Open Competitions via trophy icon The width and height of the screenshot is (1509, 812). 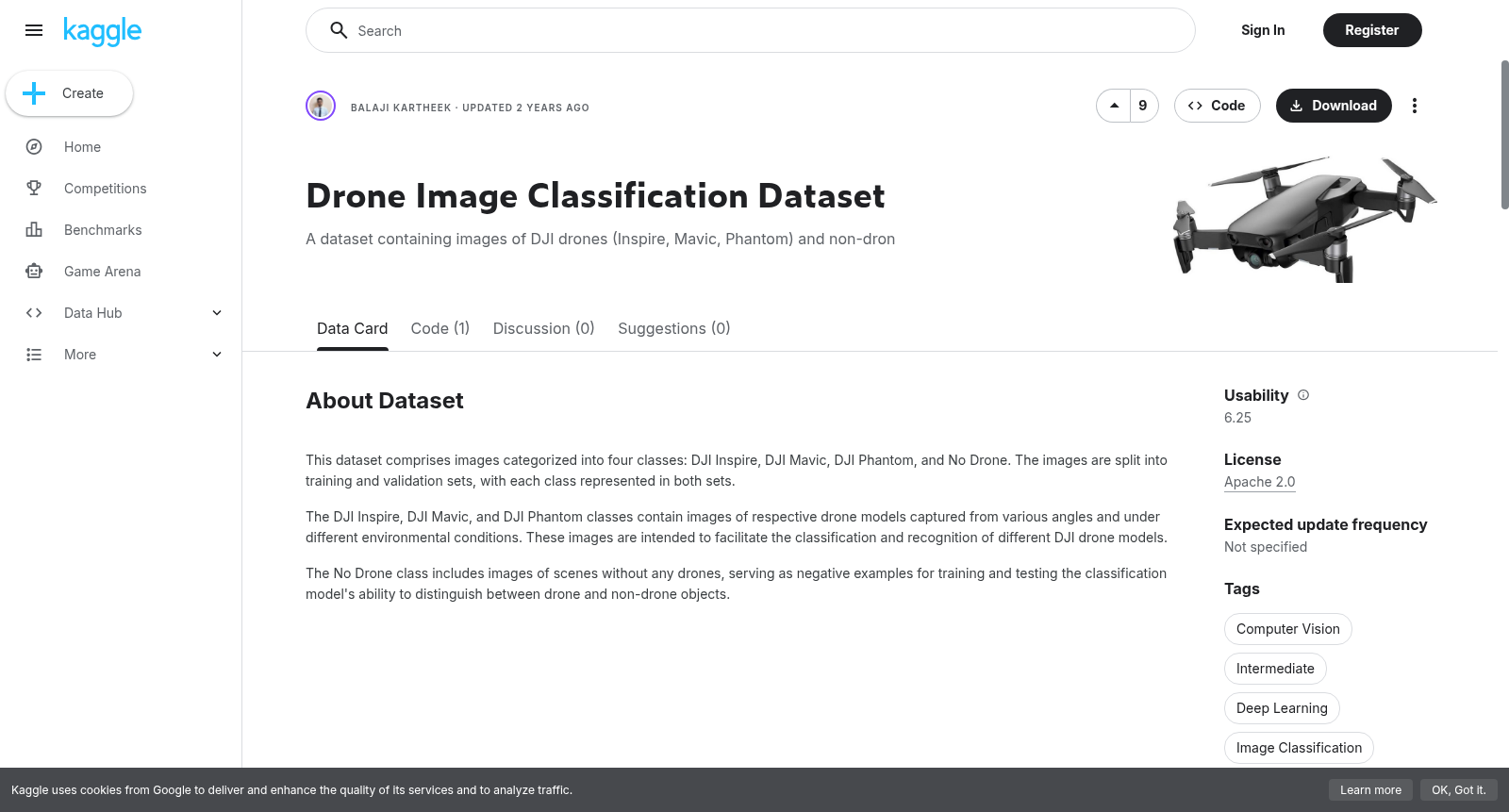click(x=34, y=189)
